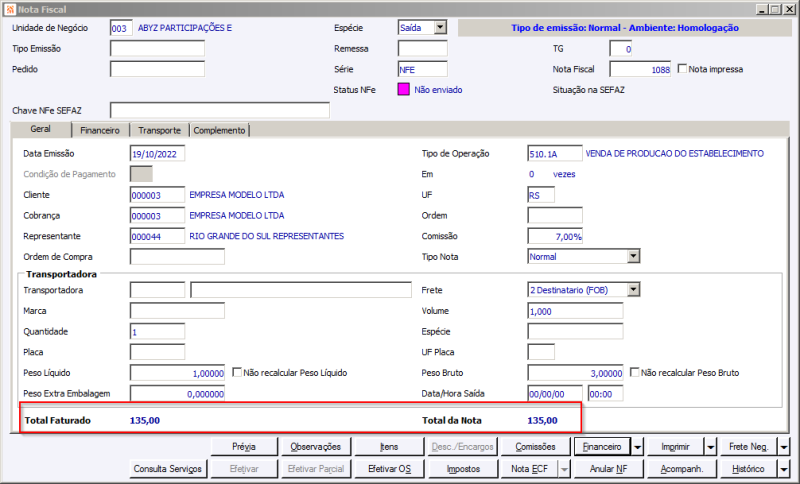Viewport: 800px width, 484px height.
Task: Expand the arrow next to Imprimir button
Action: [711, 447]
